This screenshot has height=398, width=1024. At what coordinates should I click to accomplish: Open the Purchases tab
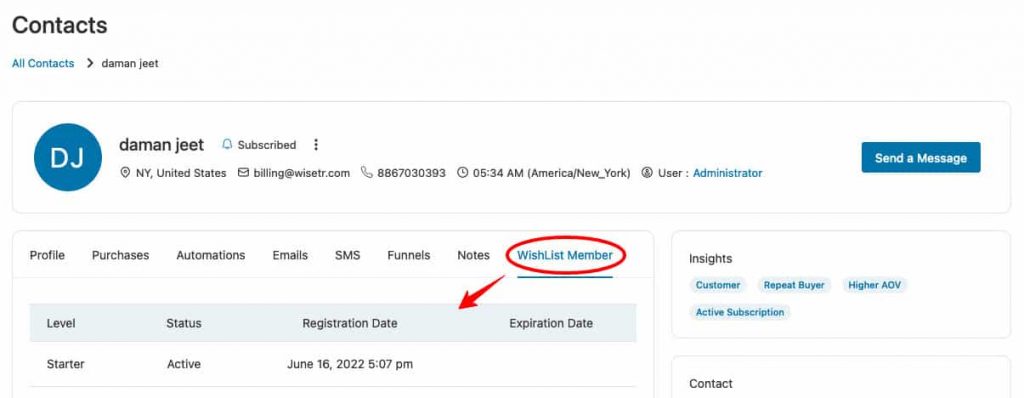(120, 256)
